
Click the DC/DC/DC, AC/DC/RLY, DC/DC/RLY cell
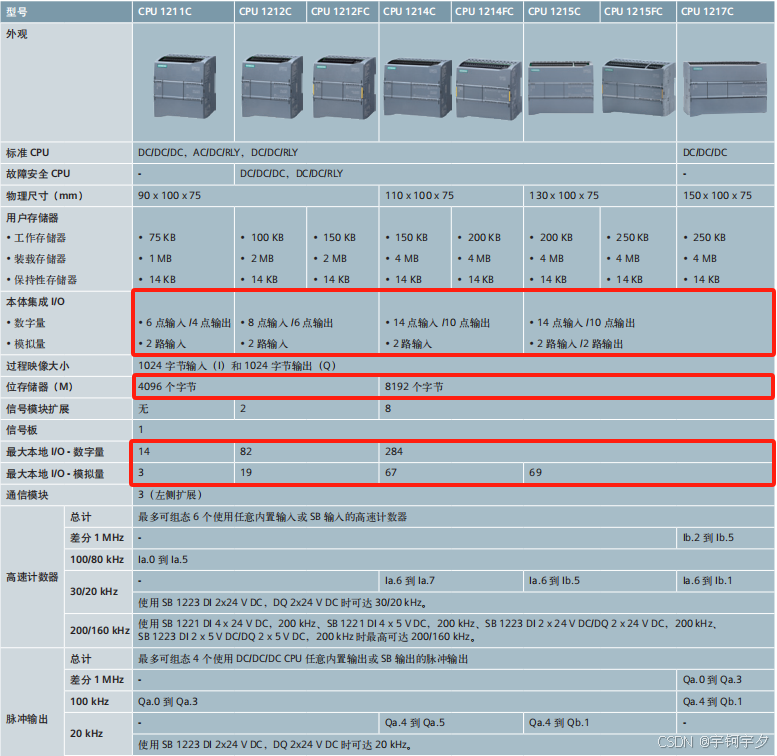click(x=404, y=153)
